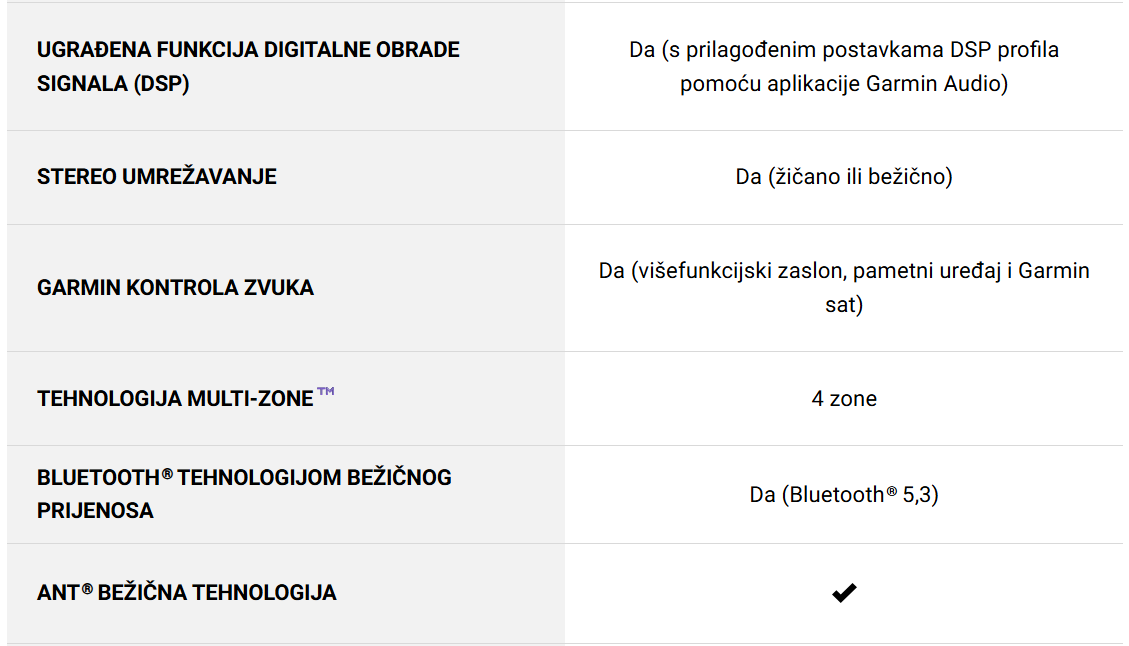Click the word 'sat)' in Garmin control value
1129x646 pixels.
tap(844, 305)
